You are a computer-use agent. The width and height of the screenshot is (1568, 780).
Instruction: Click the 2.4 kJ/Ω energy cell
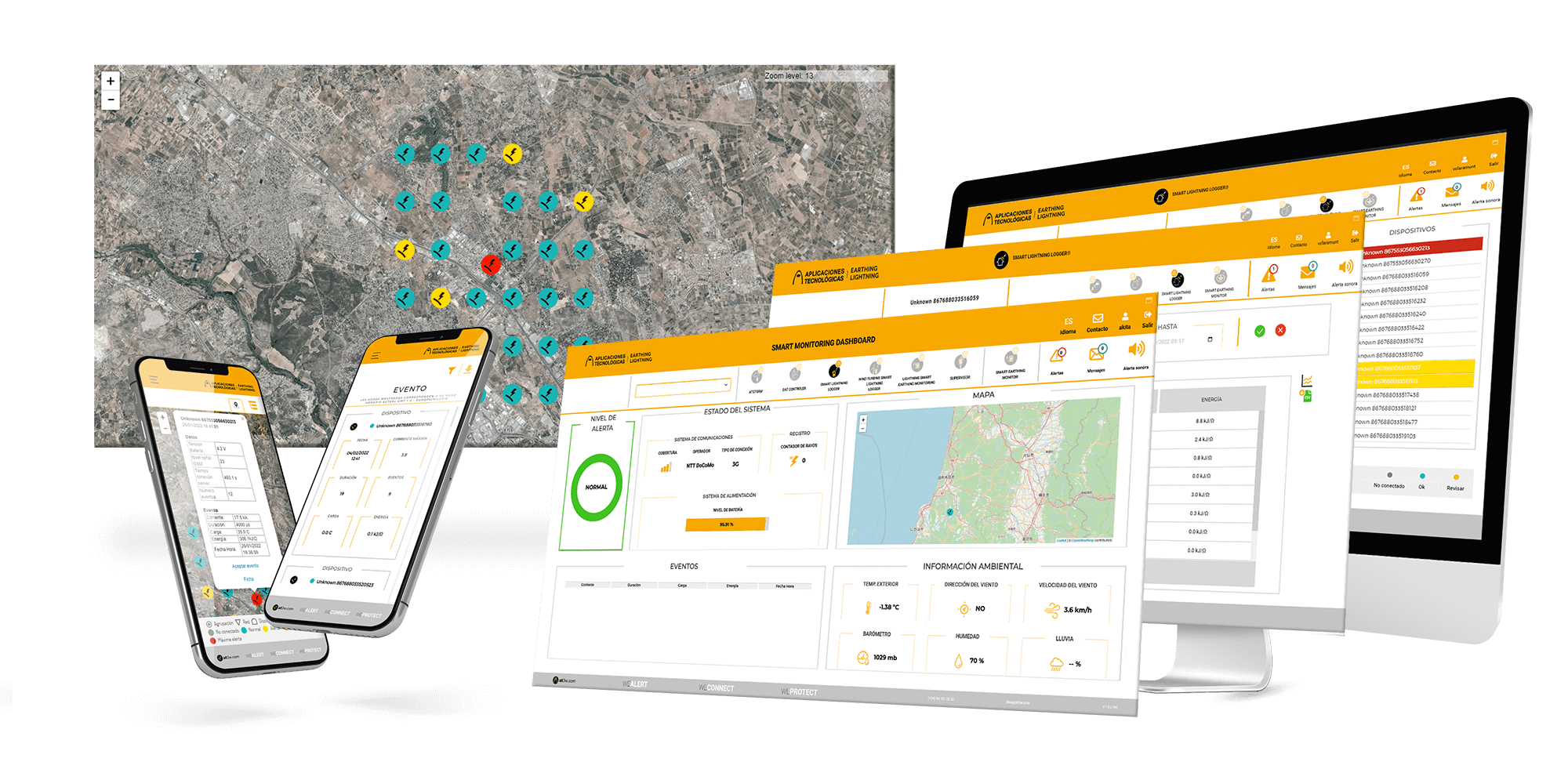tap(1204, 440)
